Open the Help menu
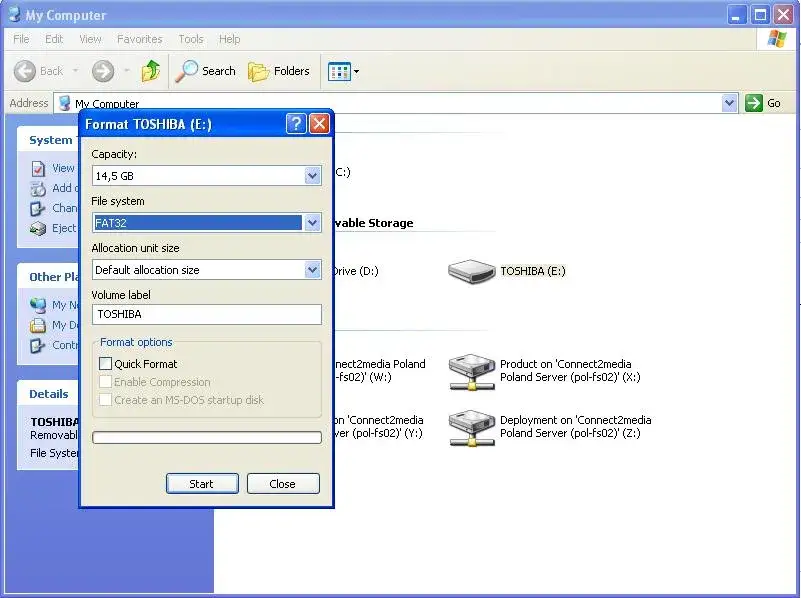 229,39
